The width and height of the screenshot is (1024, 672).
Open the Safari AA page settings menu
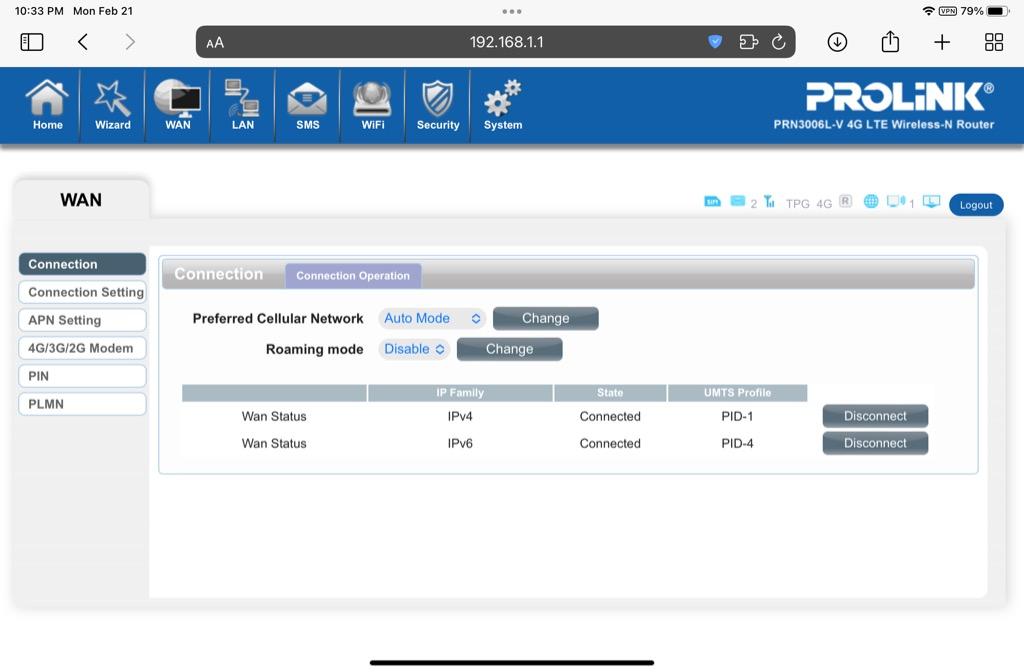pyautogui.click(x=215, y=42)
